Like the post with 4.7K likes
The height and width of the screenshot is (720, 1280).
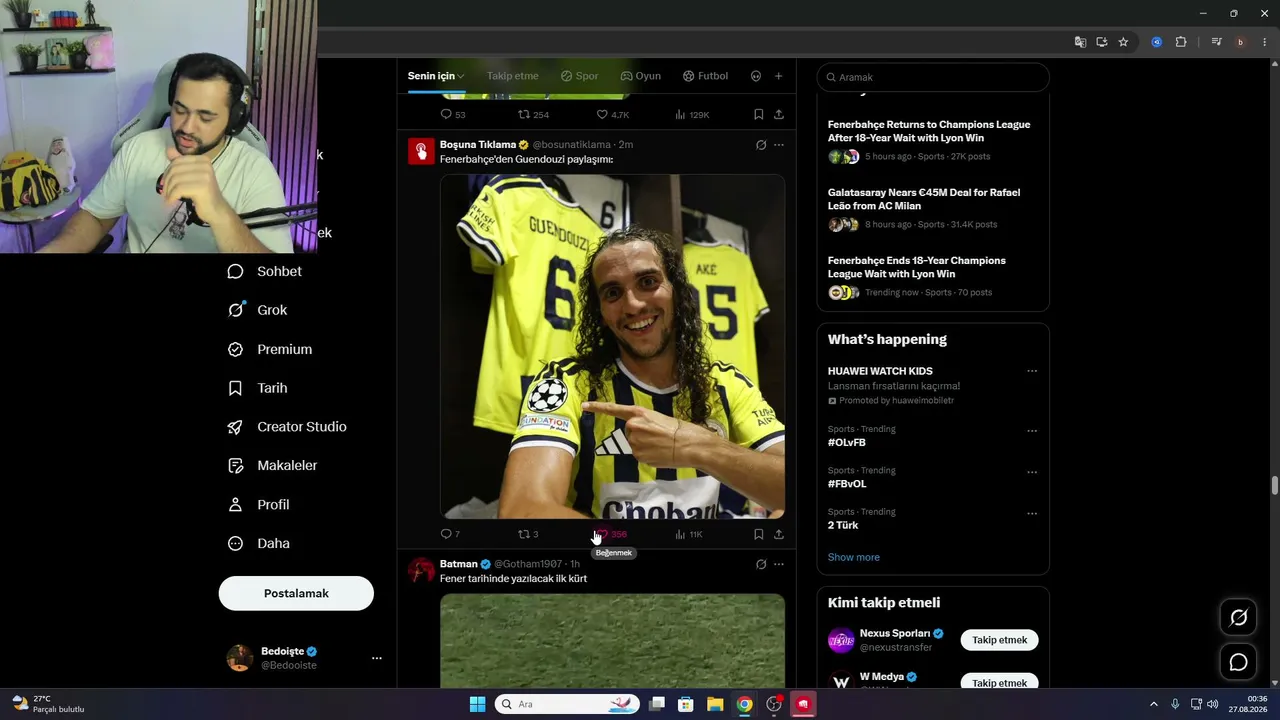613,115
